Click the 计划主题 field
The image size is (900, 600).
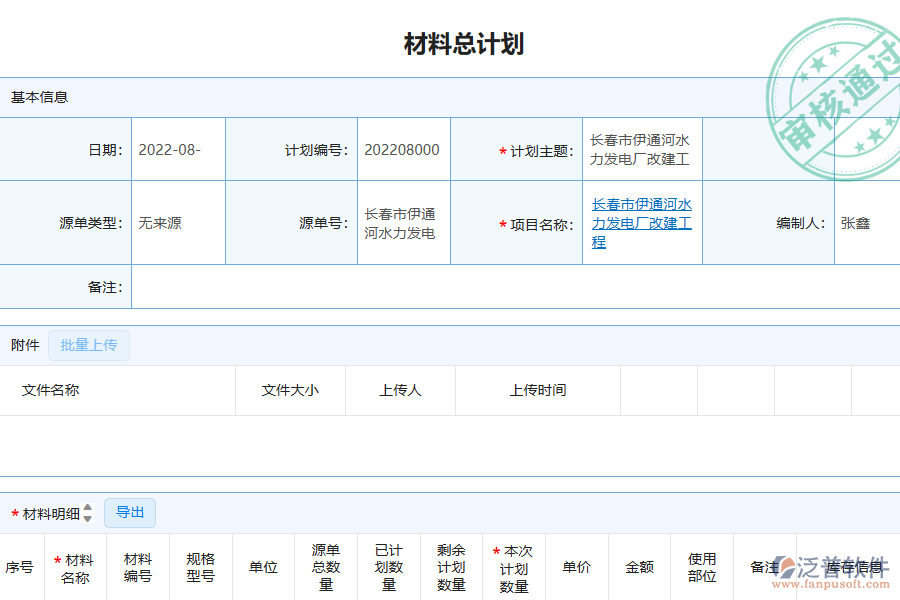point(641,149)
